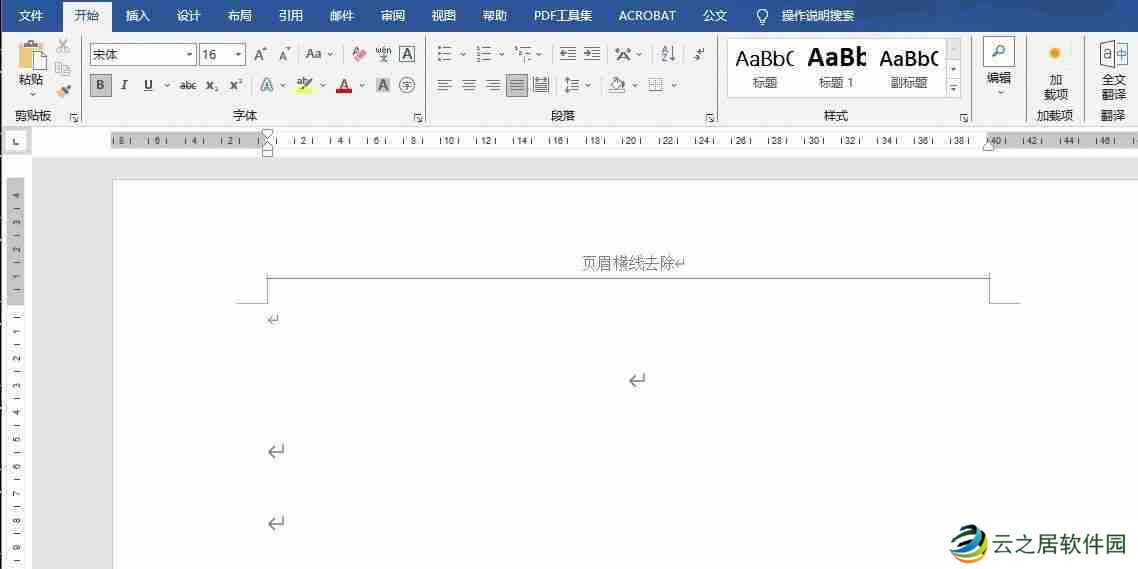The width and height of the screenshot is (1138, 569).
Task: Open text effects glowing A
Action: tap(267, 86)
